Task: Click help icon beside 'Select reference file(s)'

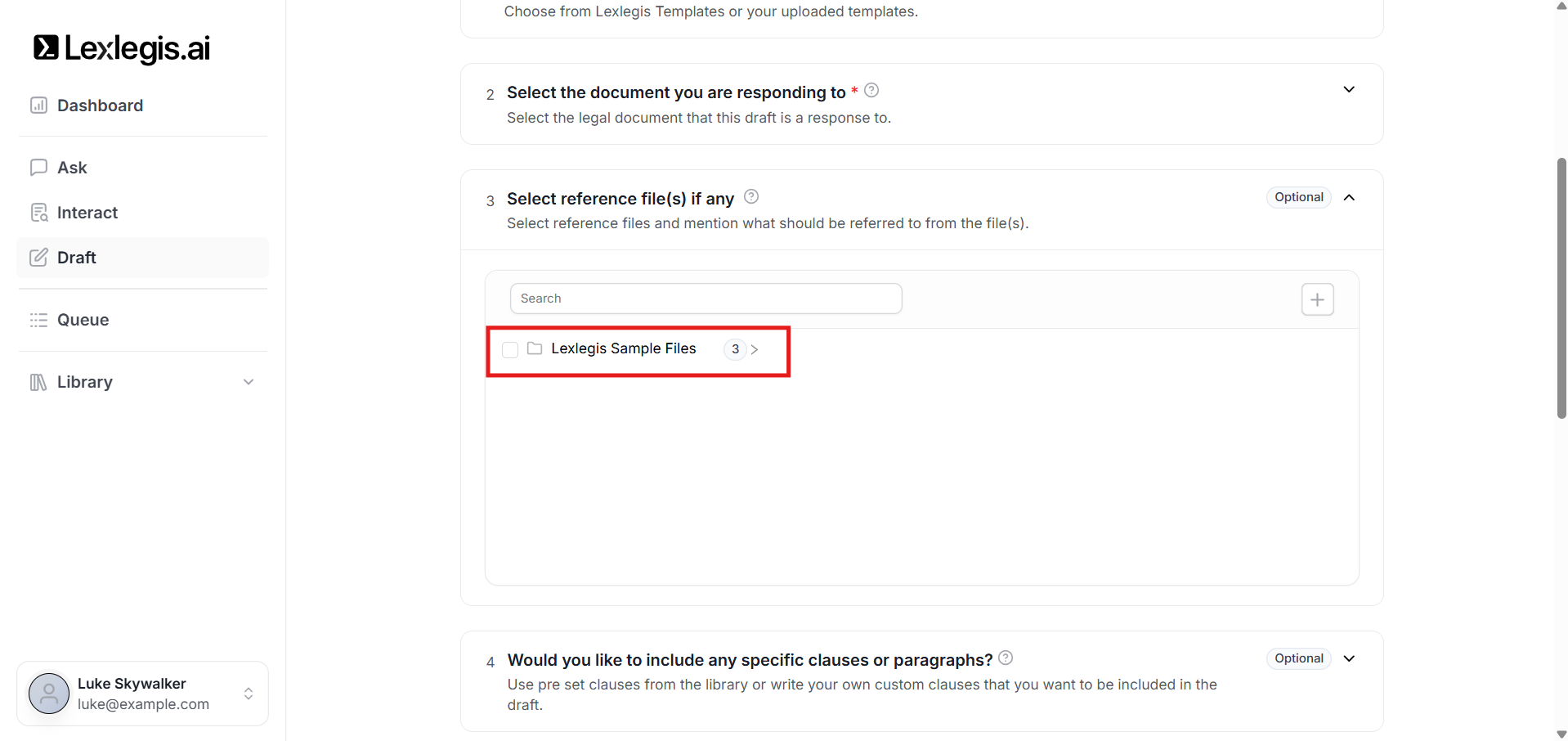Action: point(751,196)
